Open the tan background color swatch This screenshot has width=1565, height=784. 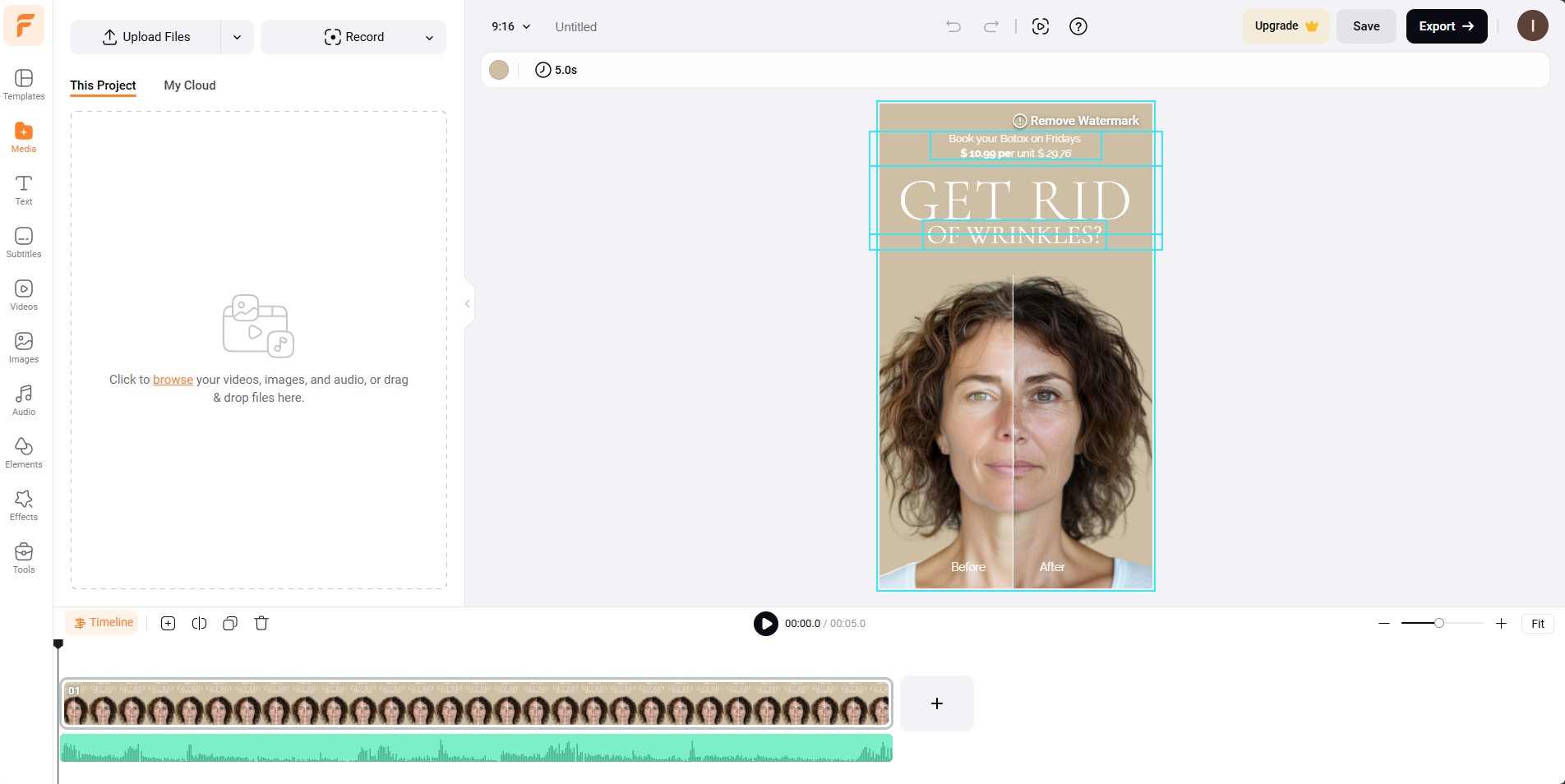tap(499, 70)
